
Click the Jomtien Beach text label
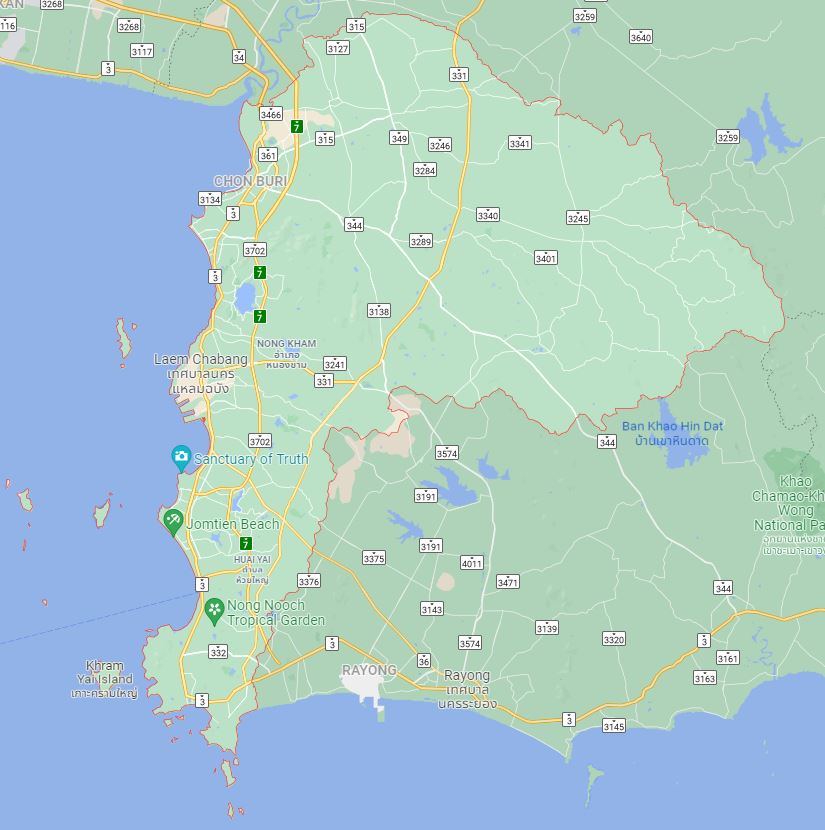233,524
